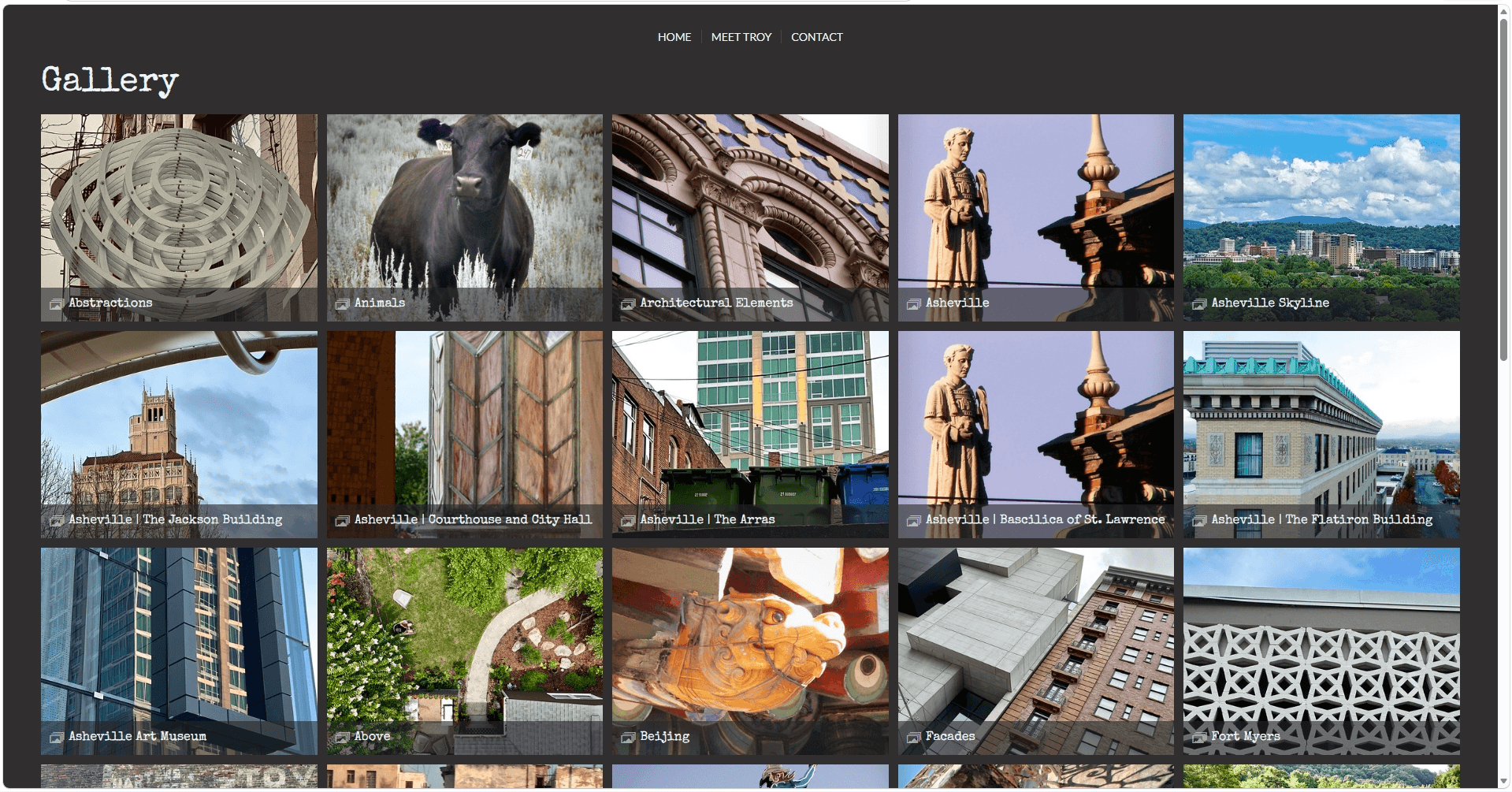
Task: Open the Beijing carved dragon photo
Action: (x=750, y=651)
